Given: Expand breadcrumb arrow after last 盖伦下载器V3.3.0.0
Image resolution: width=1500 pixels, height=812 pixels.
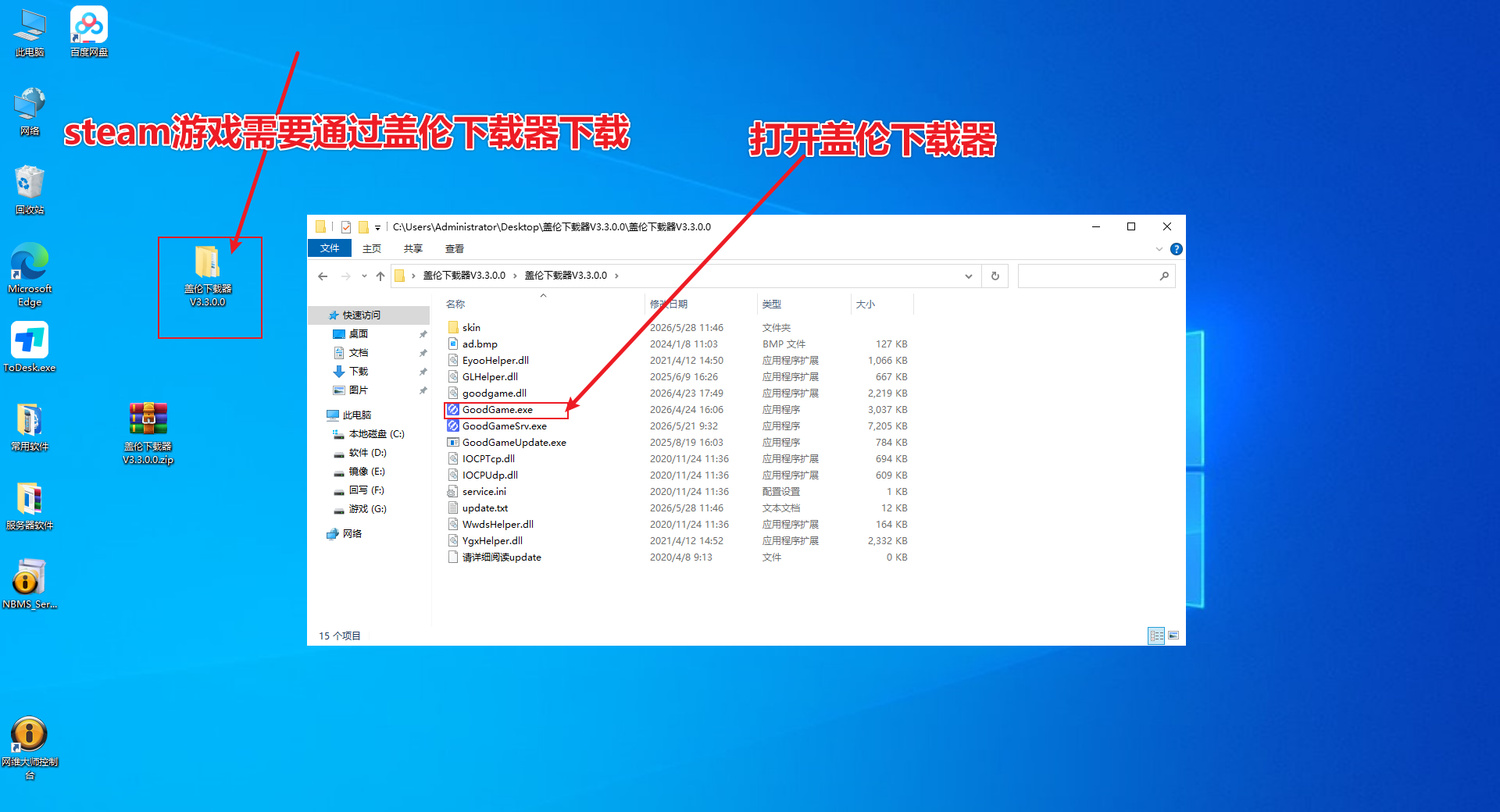Looking at the screenshot, I should 616,276.
